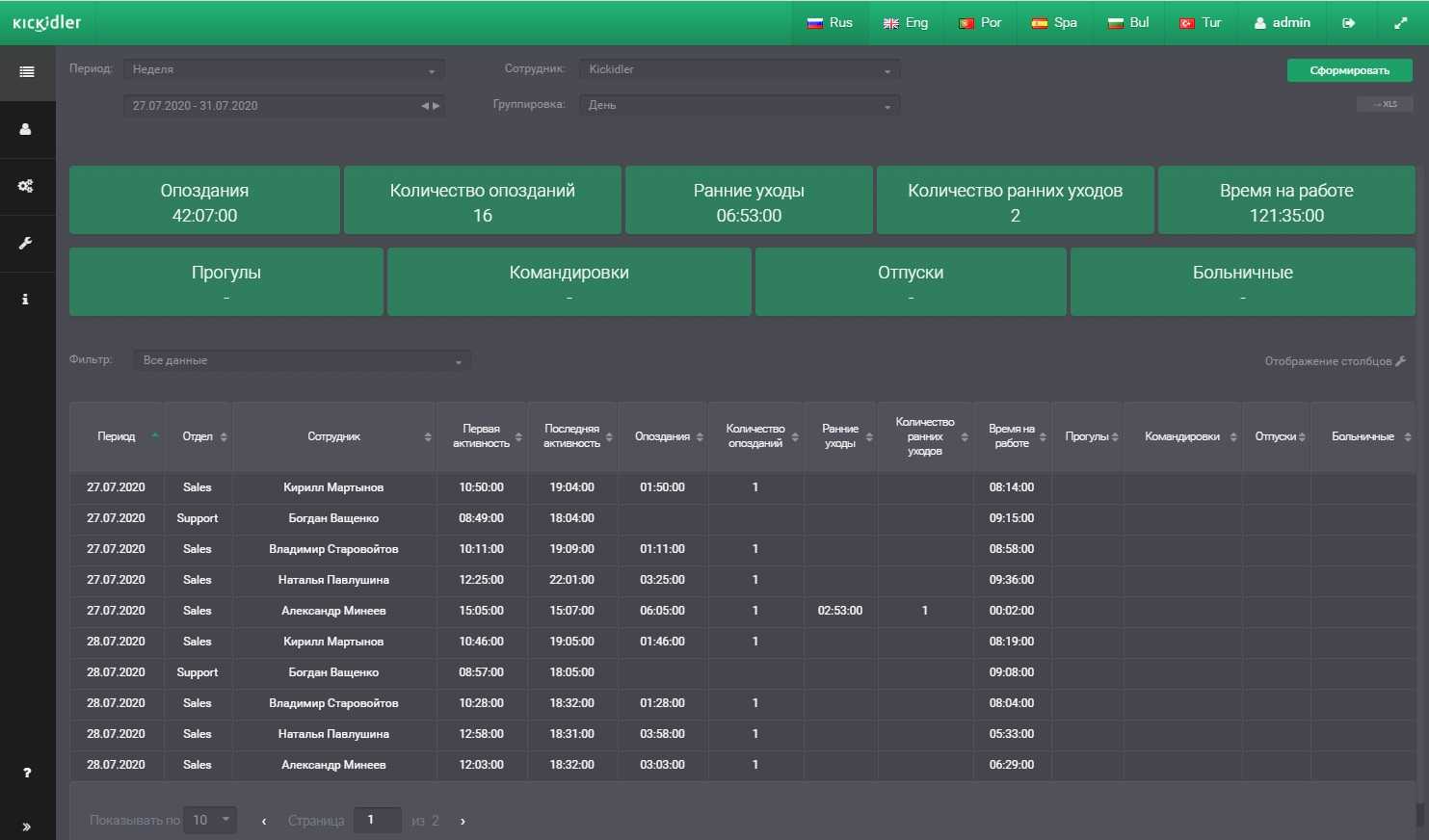Open the Период dropdown showing Неделя
Screen dimensions: 1429x840
click(x=283, y=69)
